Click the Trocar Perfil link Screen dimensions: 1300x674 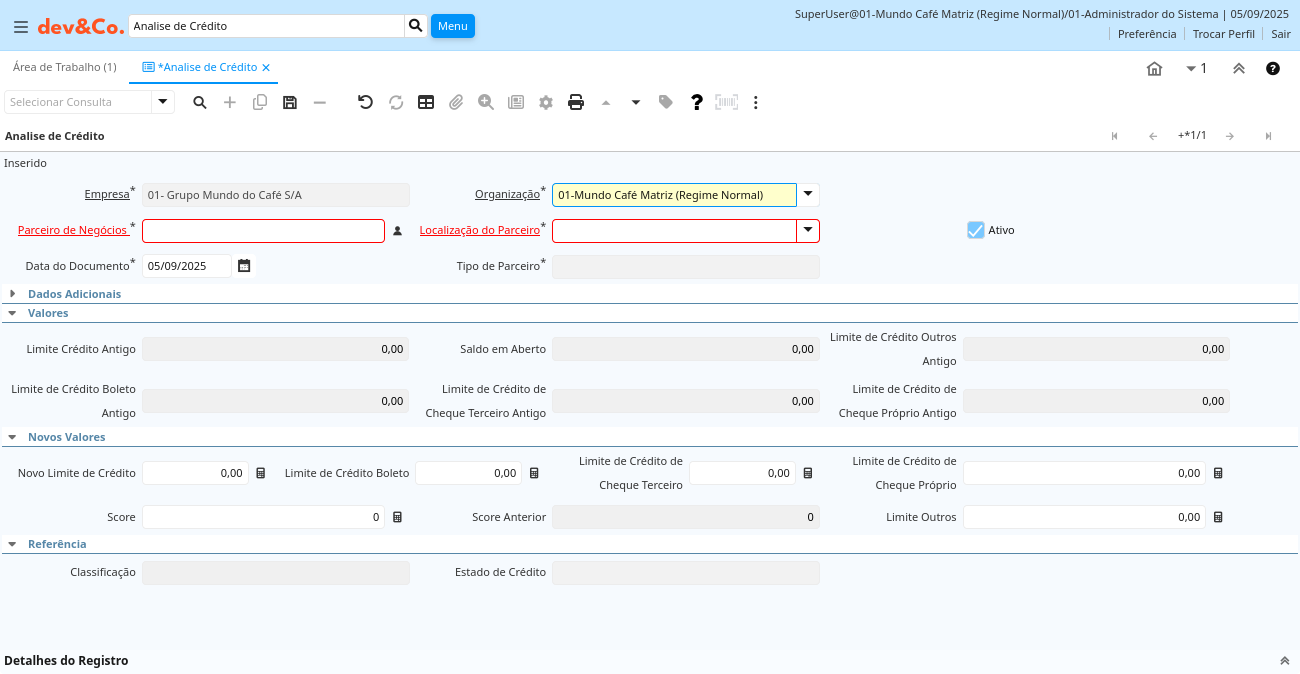(1223, 34)
